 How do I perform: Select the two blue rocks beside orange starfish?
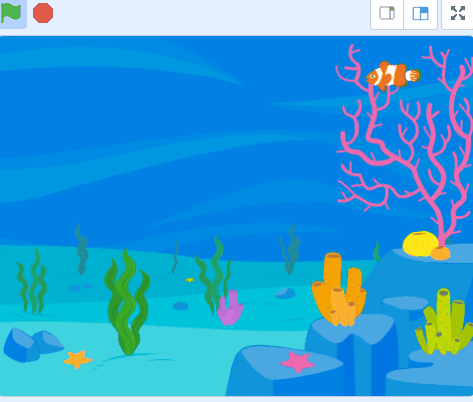(x=33, y=345)
